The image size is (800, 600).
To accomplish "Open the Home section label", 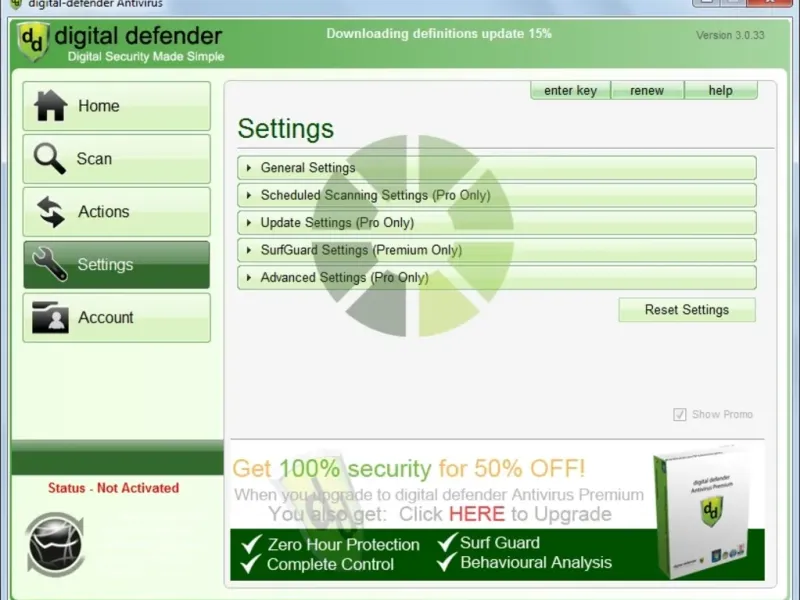I will 98,106.
